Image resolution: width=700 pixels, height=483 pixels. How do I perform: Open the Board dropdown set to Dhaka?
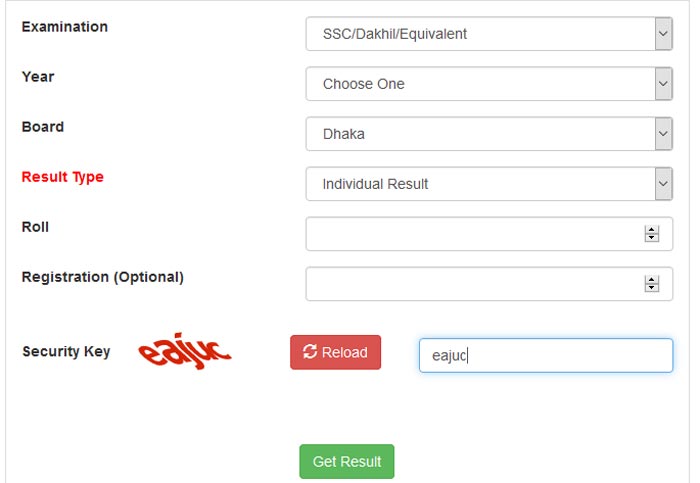point(489,134)
